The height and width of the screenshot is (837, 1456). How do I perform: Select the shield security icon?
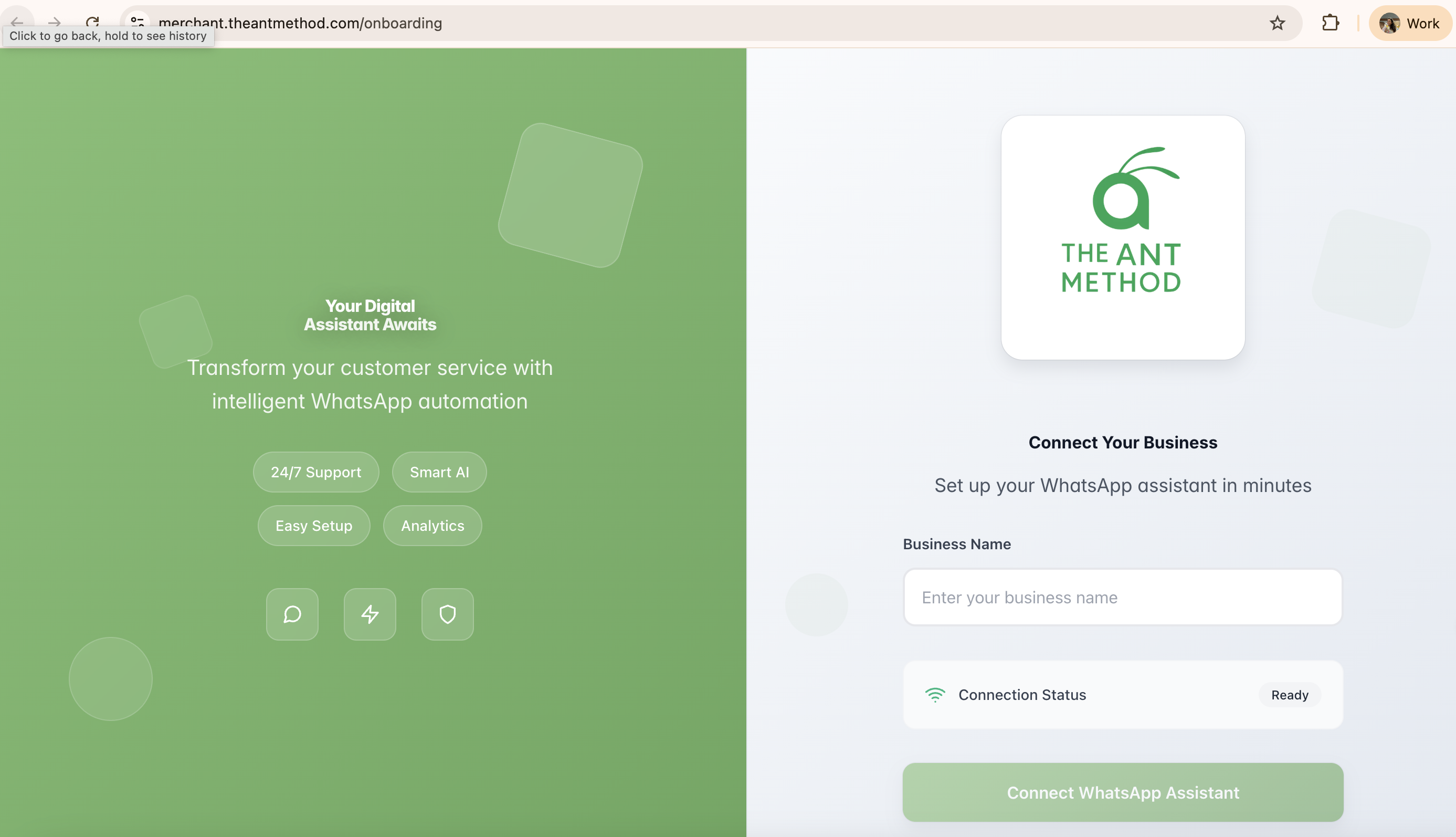point(447,614)
